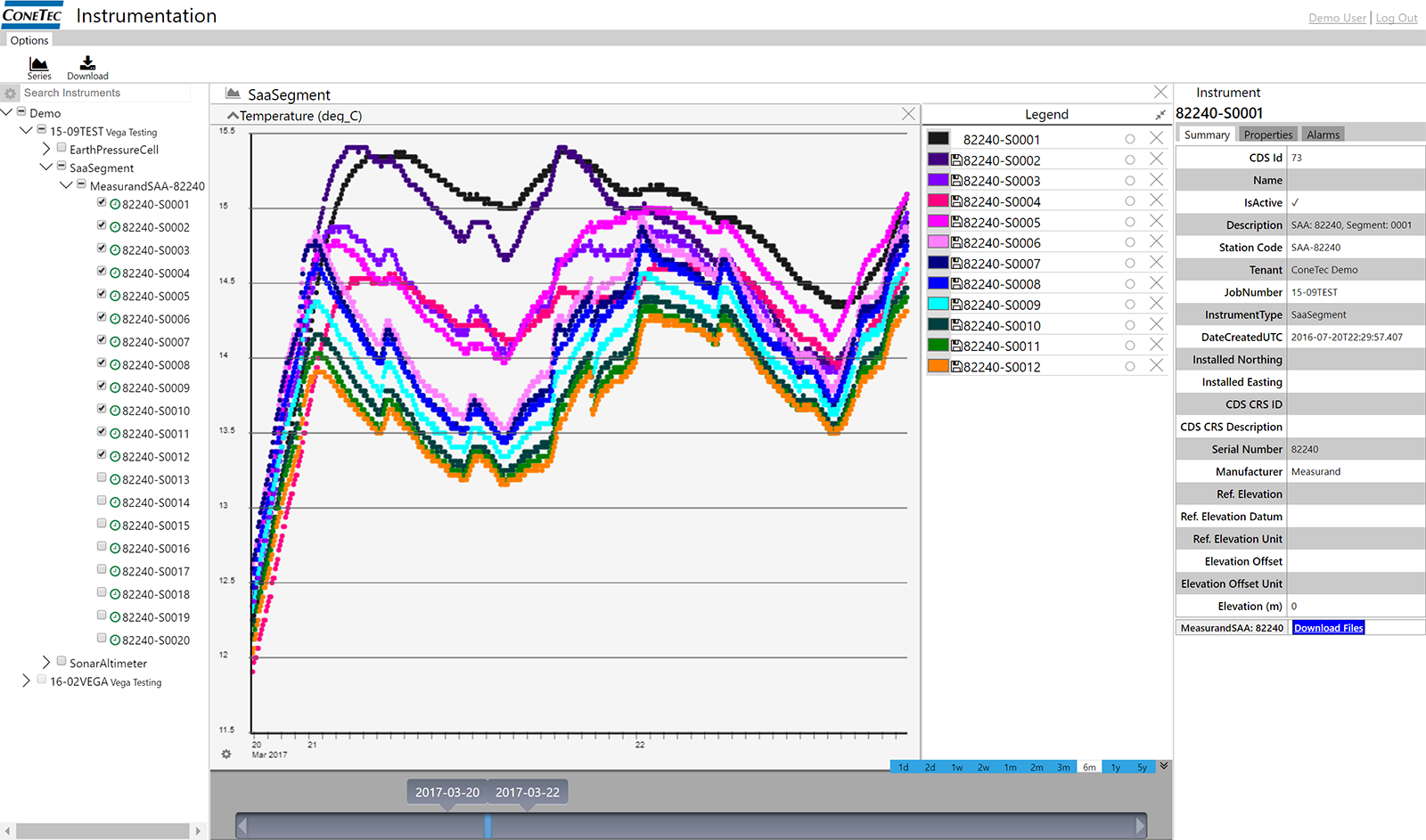Switch to the Properties tab

click(1267, 135)
